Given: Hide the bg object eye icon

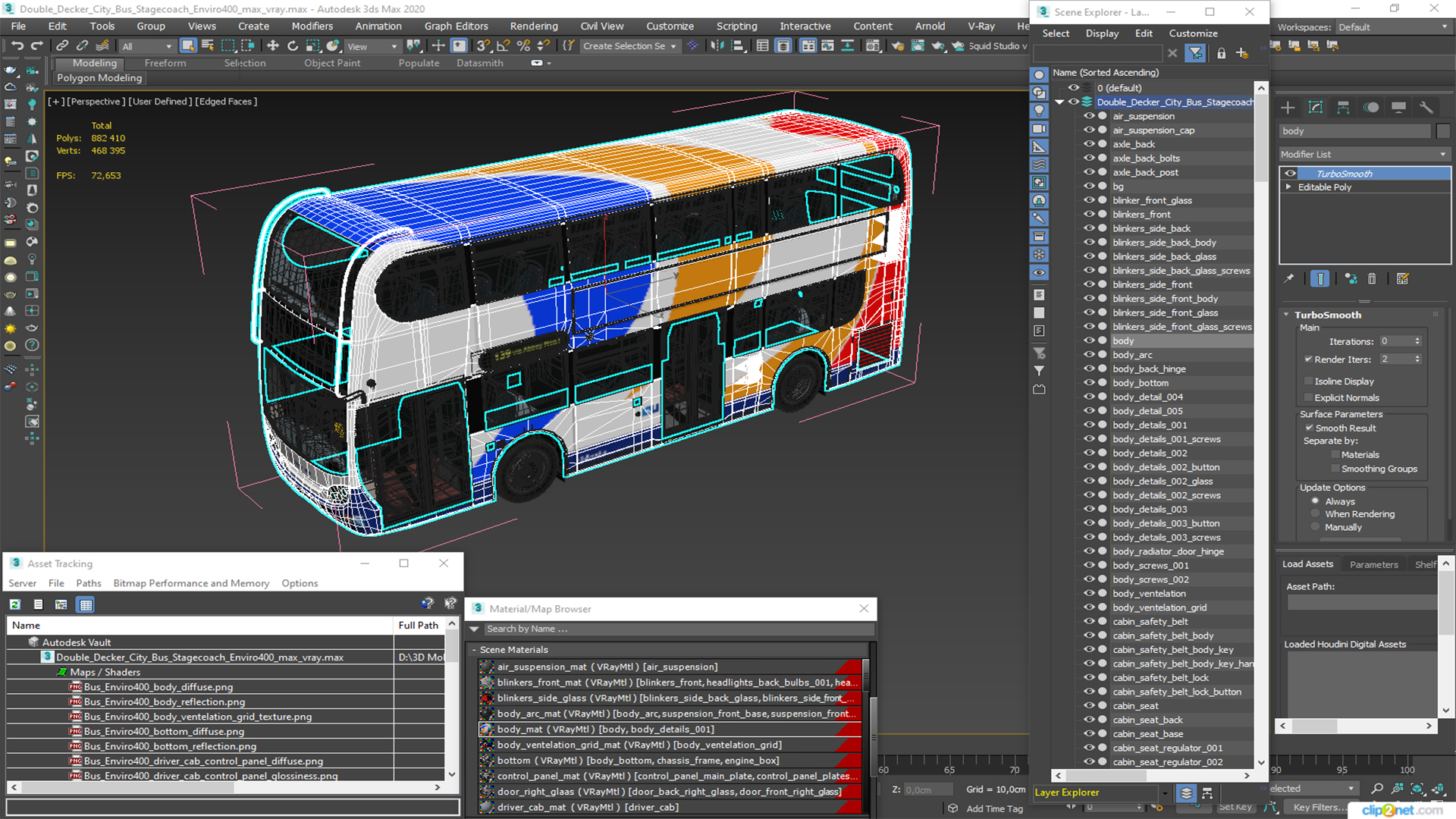Looking at the screenshot, I should pyautogui.click(x=1089, y=186).
